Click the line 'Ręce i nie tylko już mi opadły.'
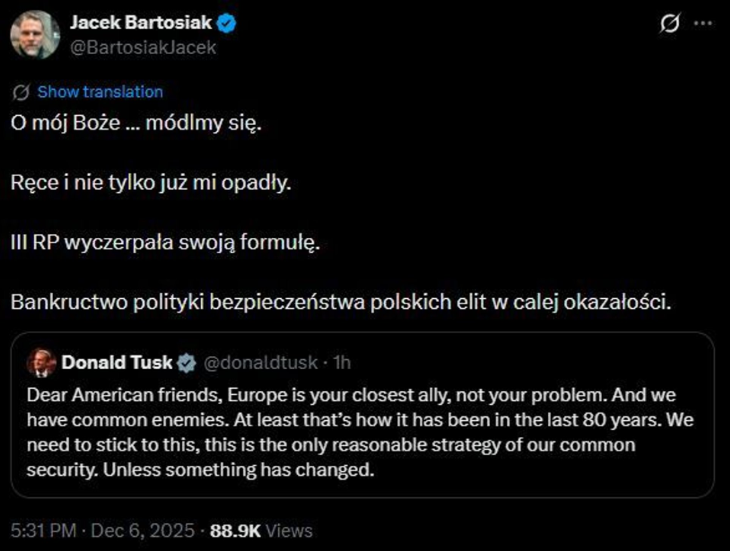Viewport: 730px width, 551px height. click(150, 186)
